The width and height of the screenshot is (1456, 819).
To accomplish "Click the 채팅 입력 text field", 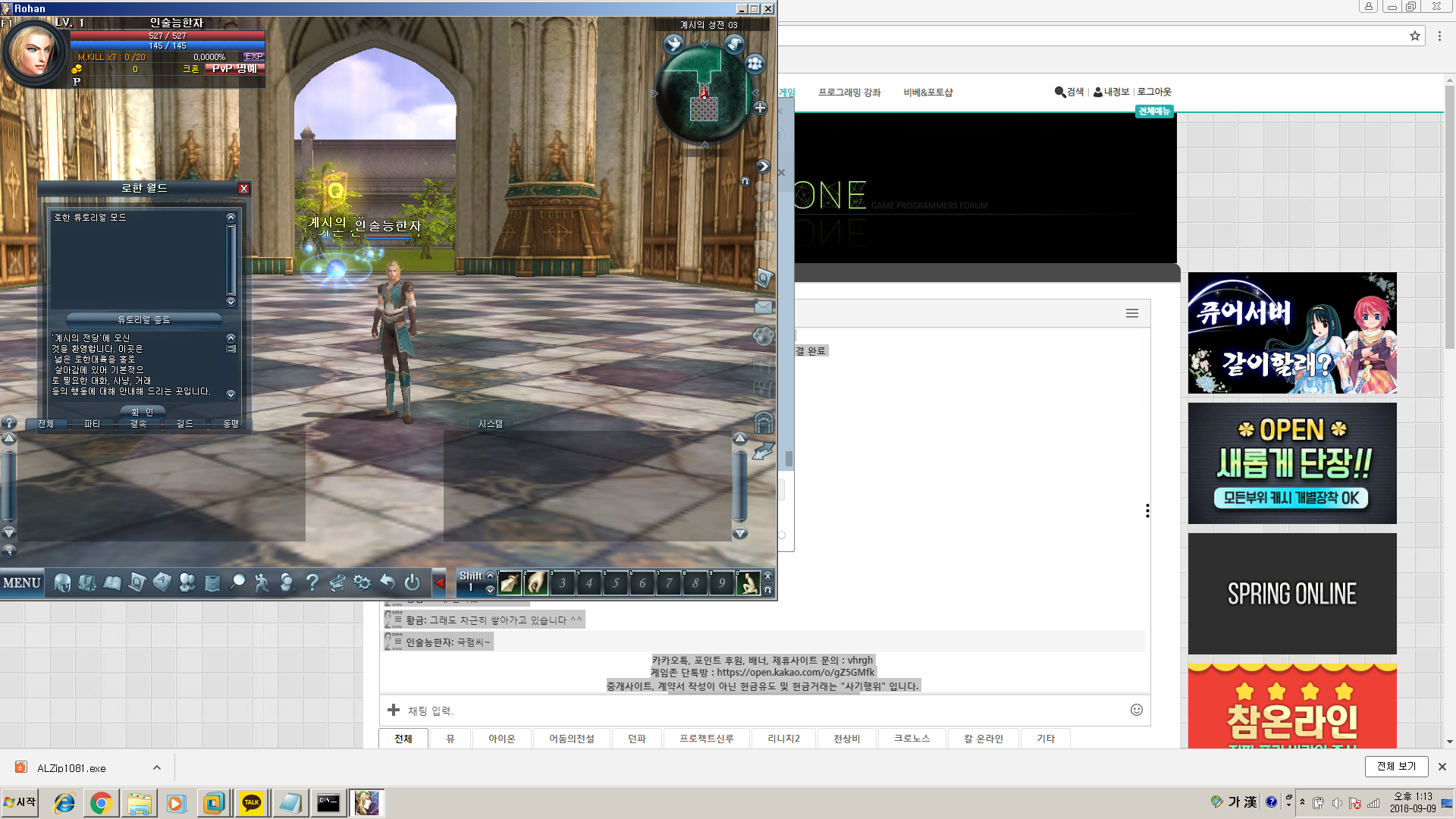I will (758, 711).
